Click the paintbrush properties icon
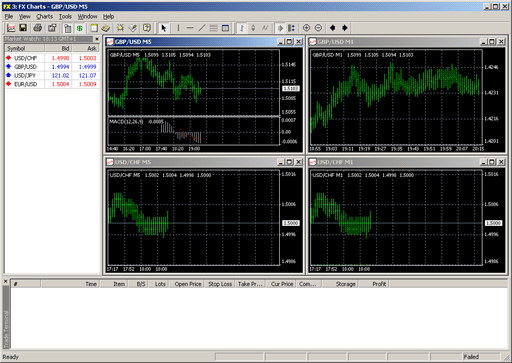Viewport: 512px width, 363px height. coord(133,28)
